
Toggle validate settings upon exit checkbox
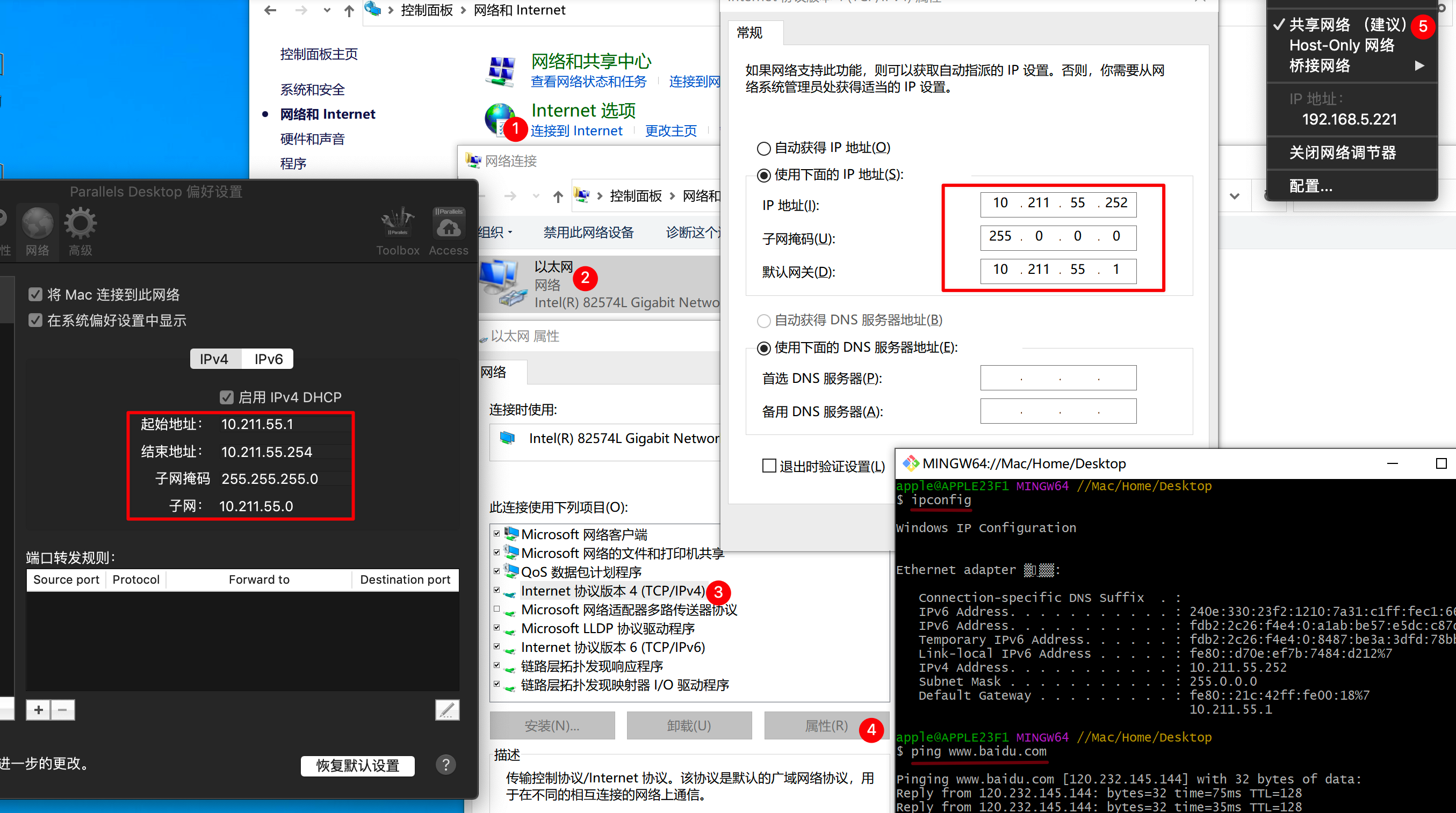(769, 466)
